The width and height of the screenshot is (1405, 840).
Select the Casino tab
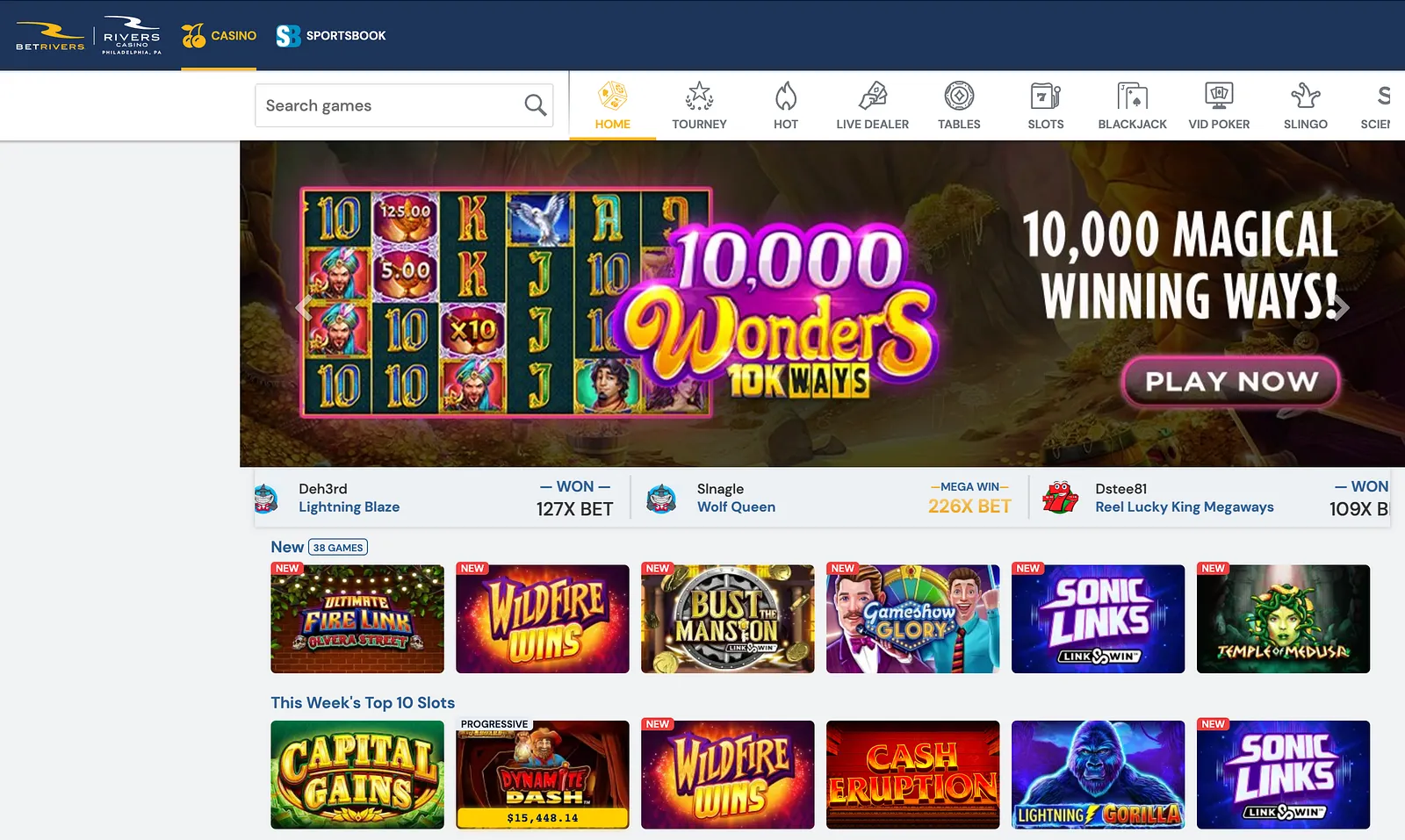click(219, 36)
